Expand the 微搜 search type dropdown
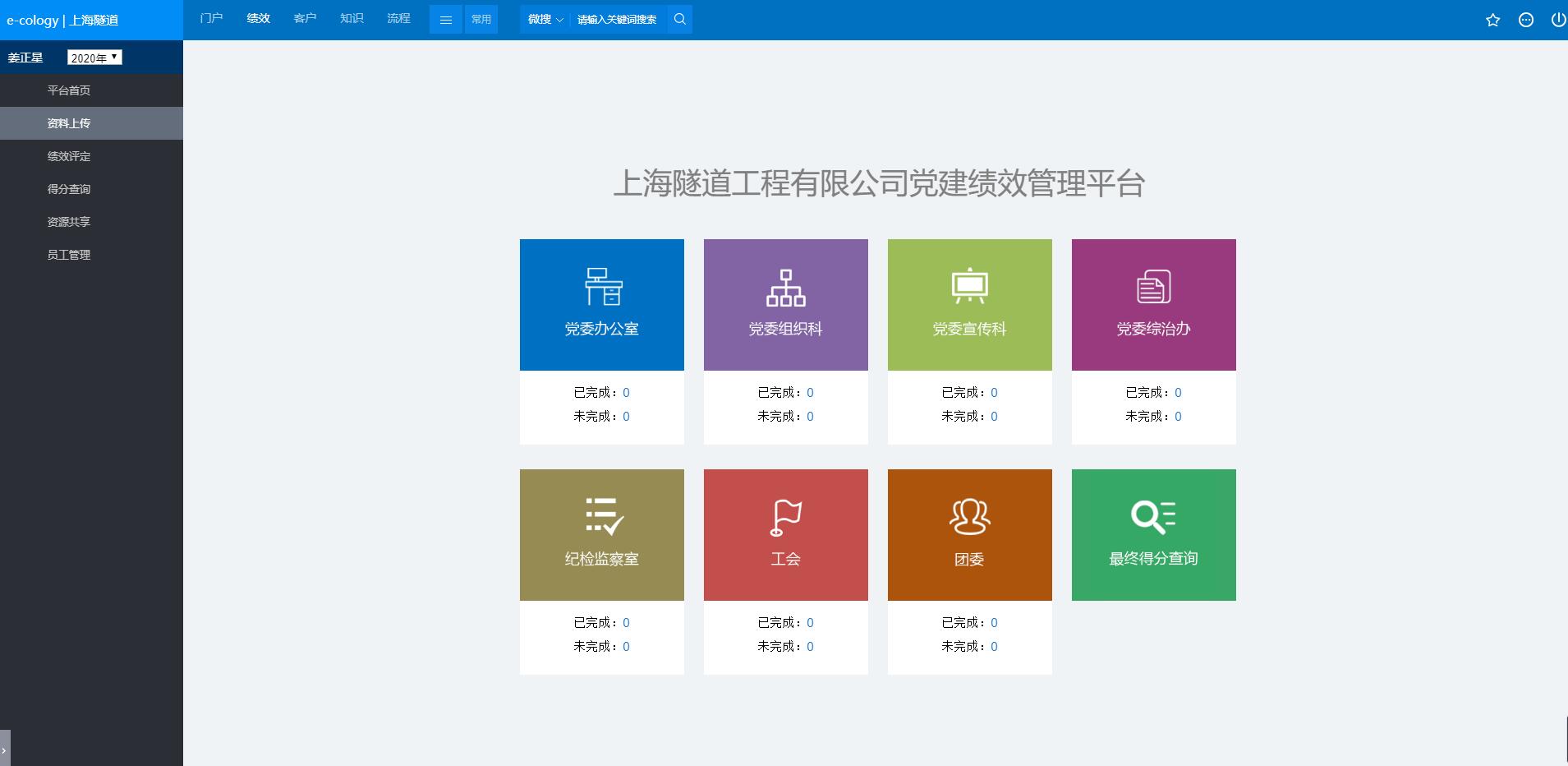This screenshot has height=766, width=1568. (x=545, y=19)
